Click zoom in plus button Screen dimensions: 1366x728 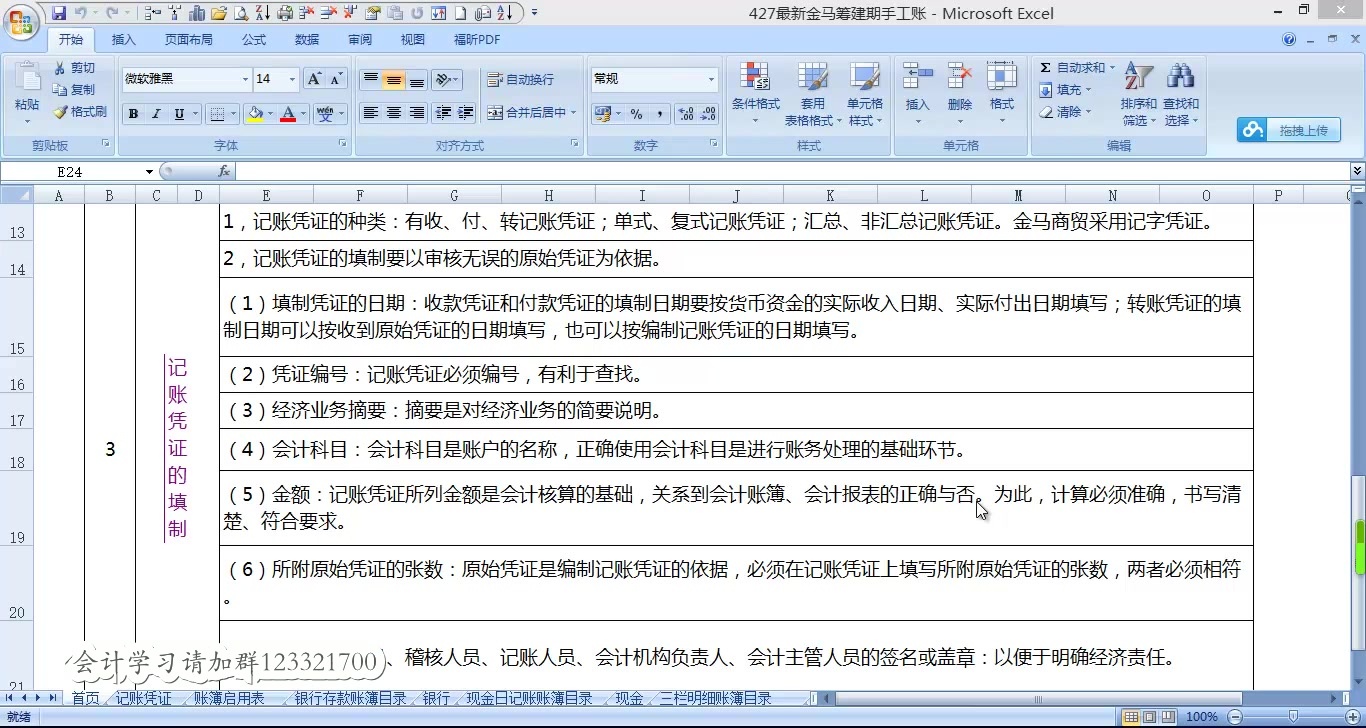click(1352, 717)
